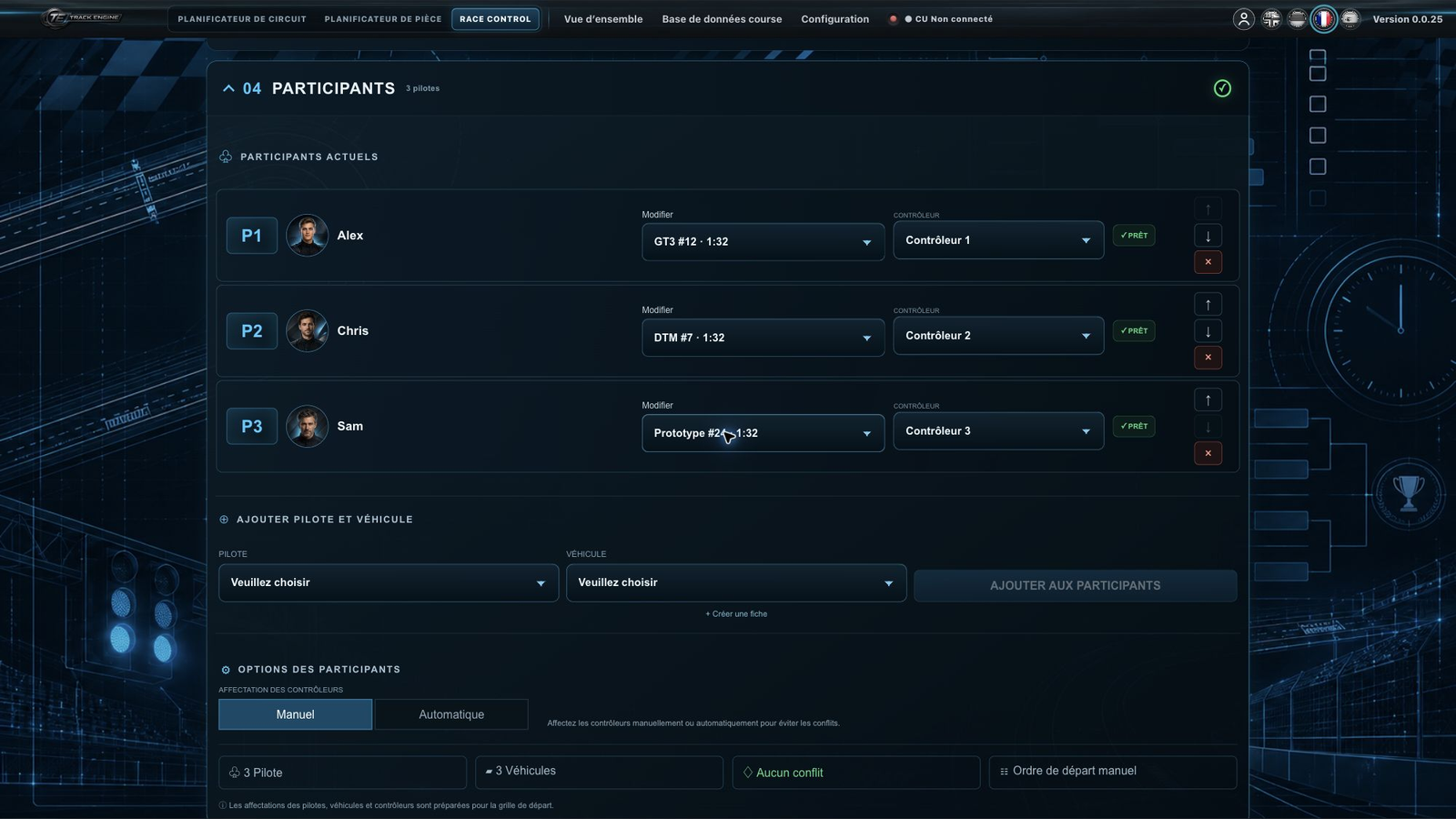Select Automatique controller assignment
This screenshot has width=1456, height=819.
[451, 714]
